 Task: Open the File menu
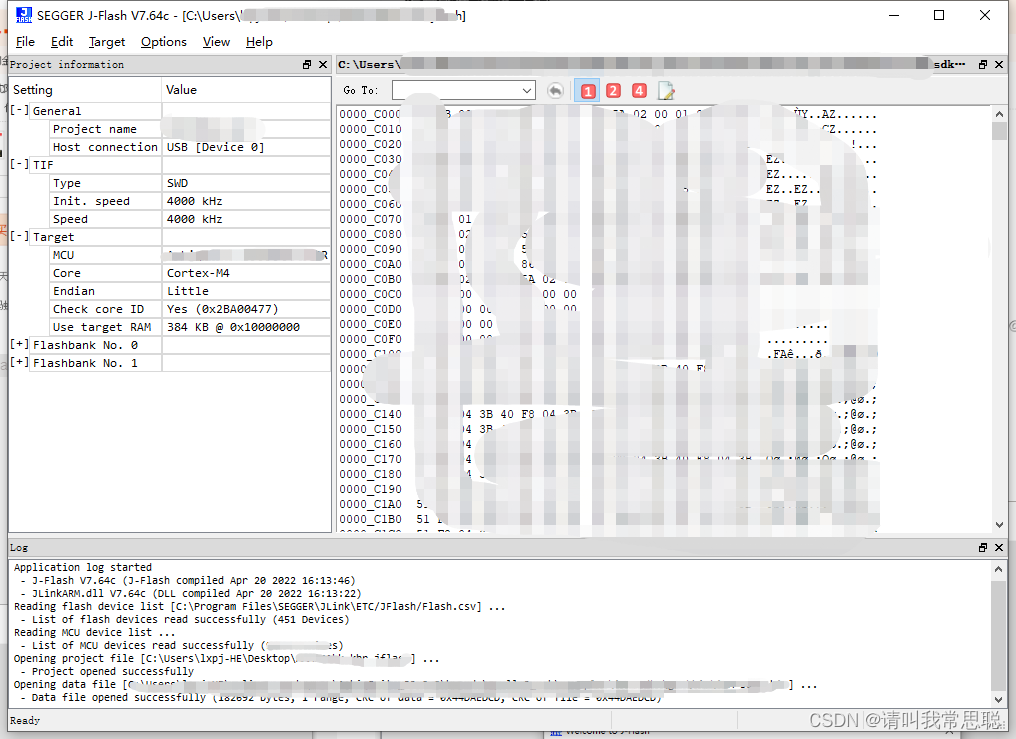point(25,41)
